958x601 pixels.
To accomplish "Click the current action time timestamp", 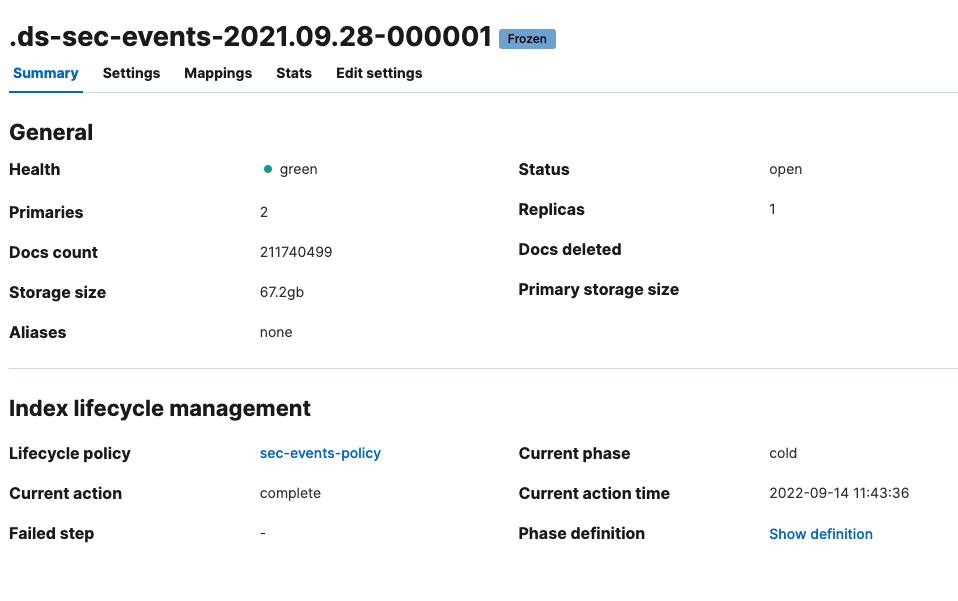I will click(x=838, y=493).
